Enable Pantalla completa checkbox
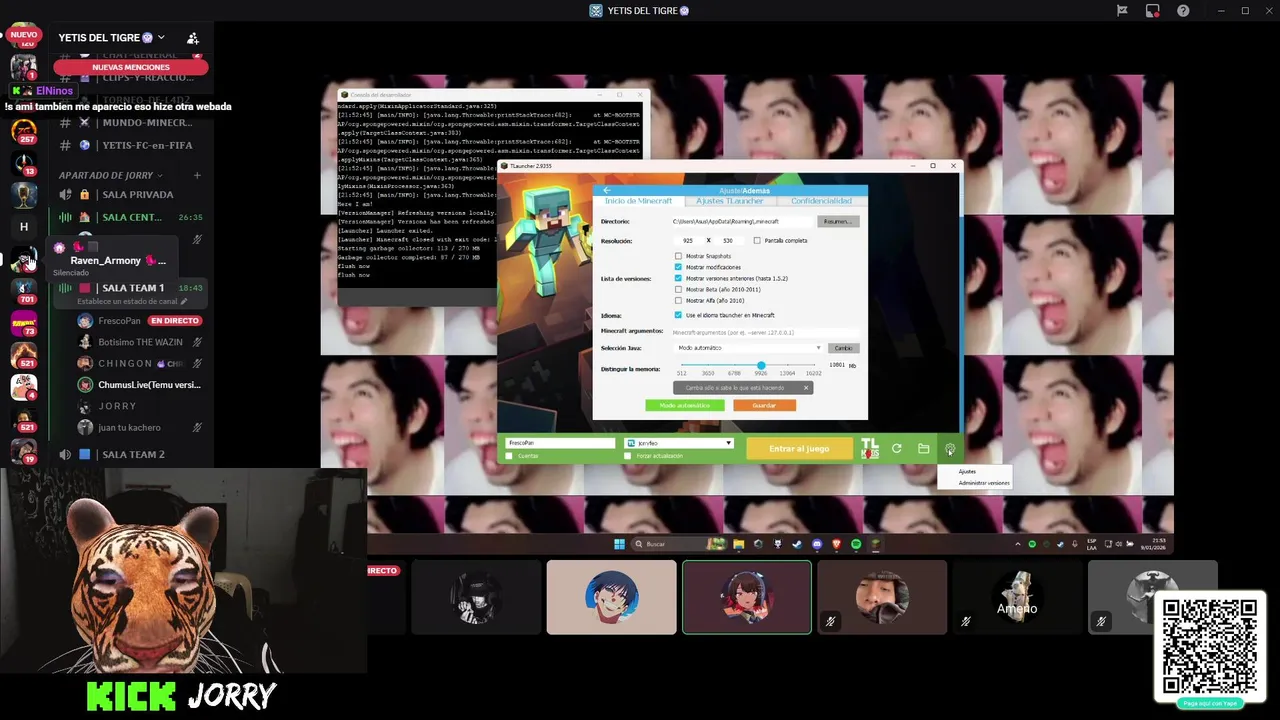The width and height of the screenshot is (1280, 720). coord(757,240)
